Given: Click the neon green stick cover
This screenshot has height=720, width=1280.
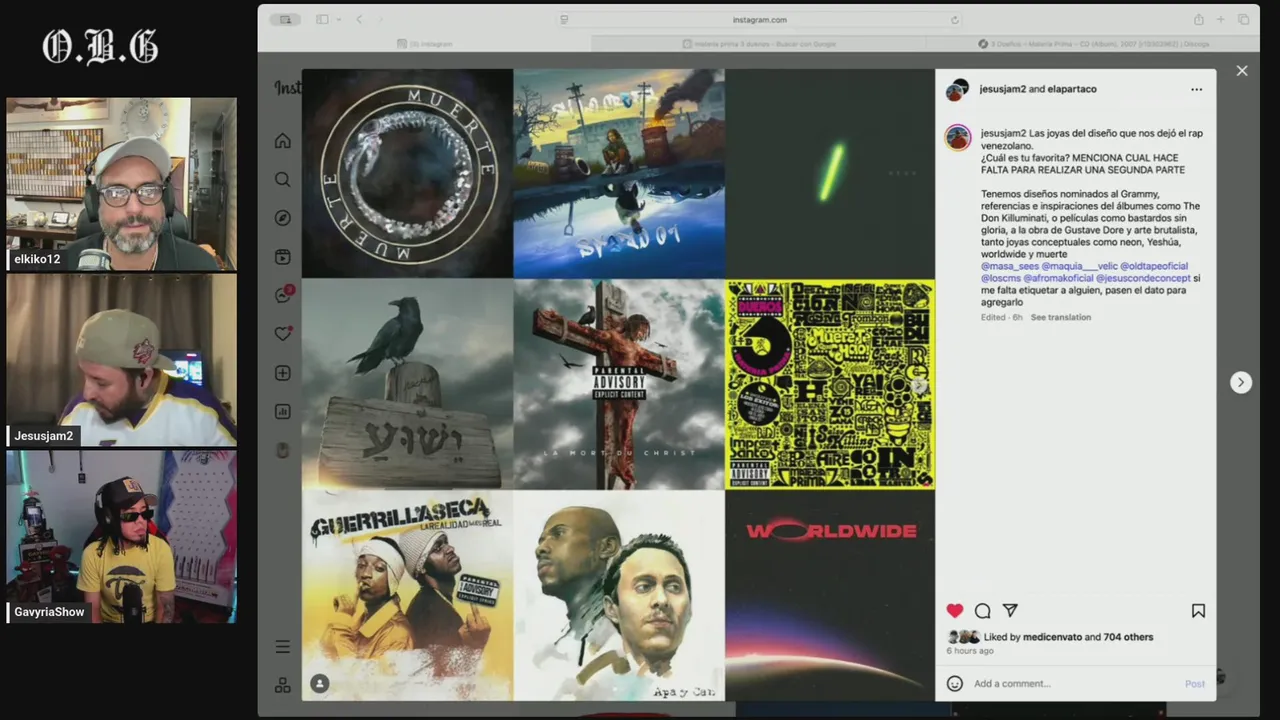Looking at the screenshot, I should tap(830, 173).
